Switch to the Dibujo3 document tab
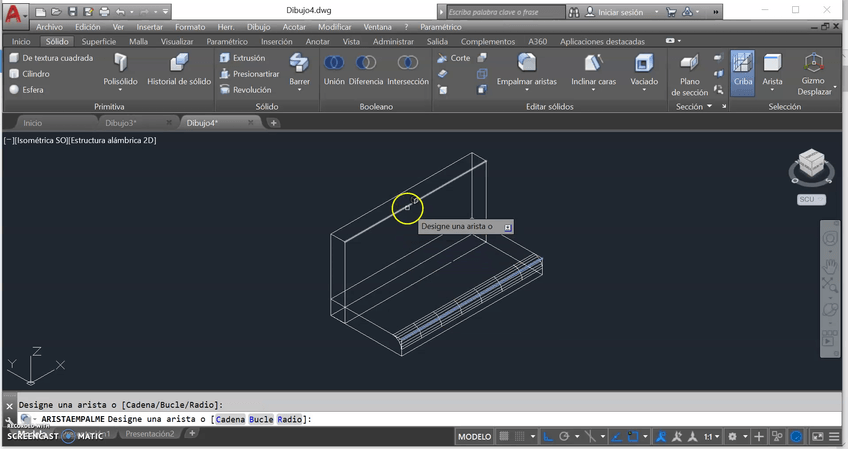This screenshot has height=449, width=848. coord(120,122)
